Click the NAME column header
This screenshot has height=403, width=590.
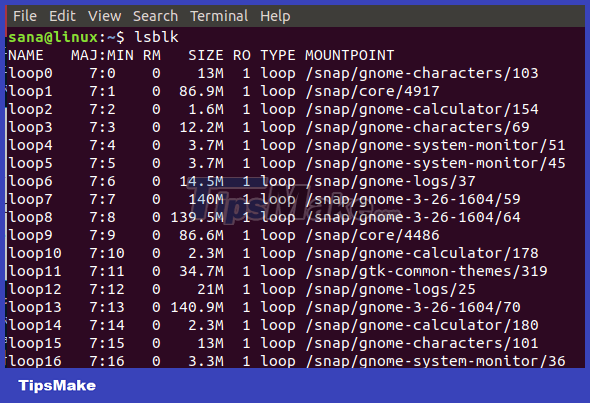pos(26,55)
